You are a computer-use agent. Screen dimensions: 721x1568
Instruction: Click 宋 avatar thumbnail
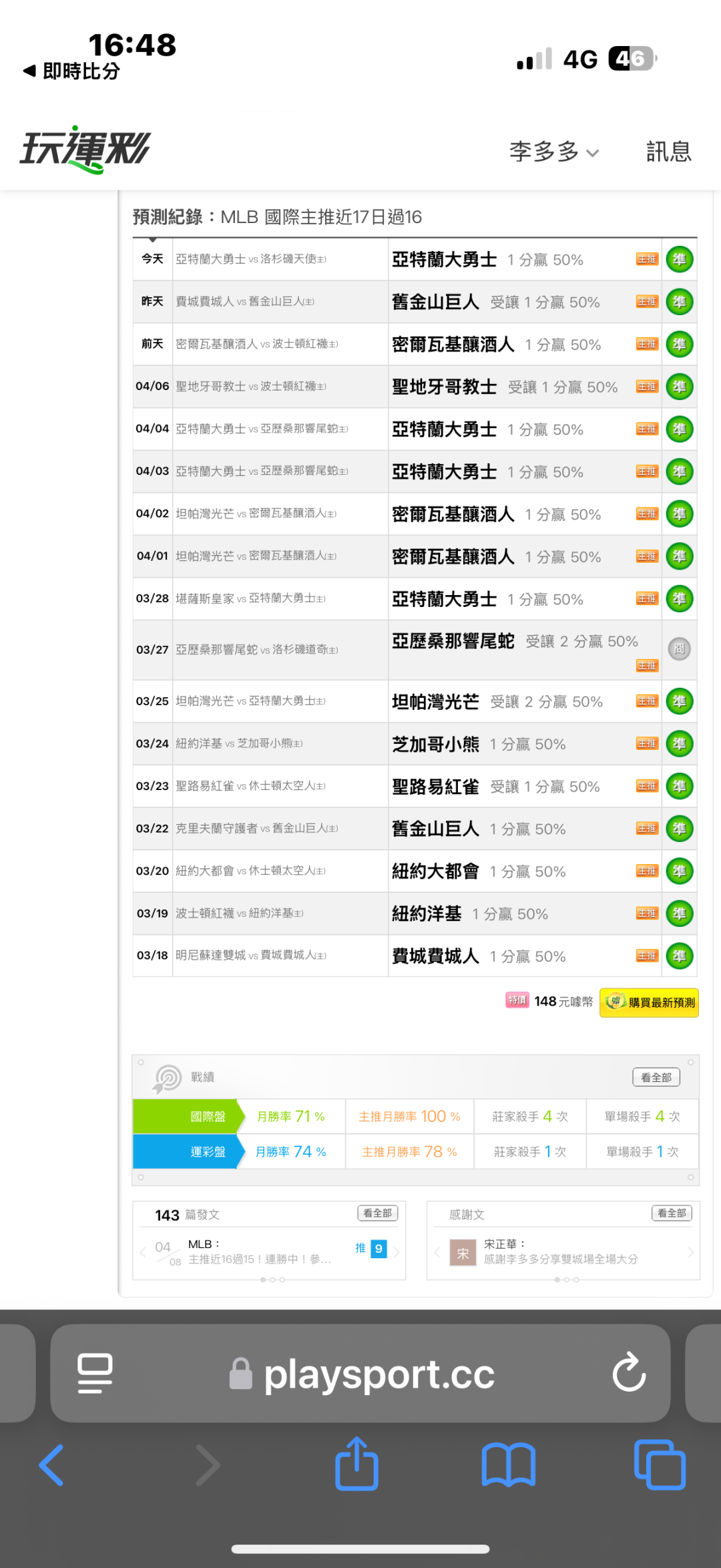click(463, 1253)
